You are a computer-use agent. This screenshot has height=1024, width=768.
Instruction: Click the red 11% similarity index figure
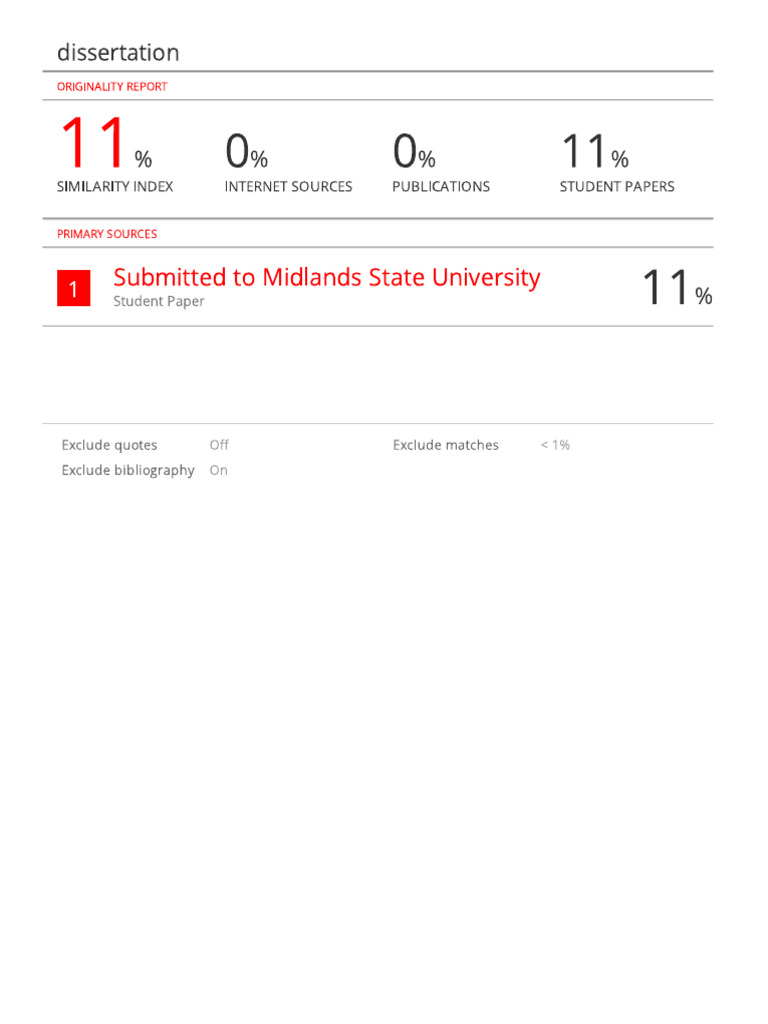[105, 145]
